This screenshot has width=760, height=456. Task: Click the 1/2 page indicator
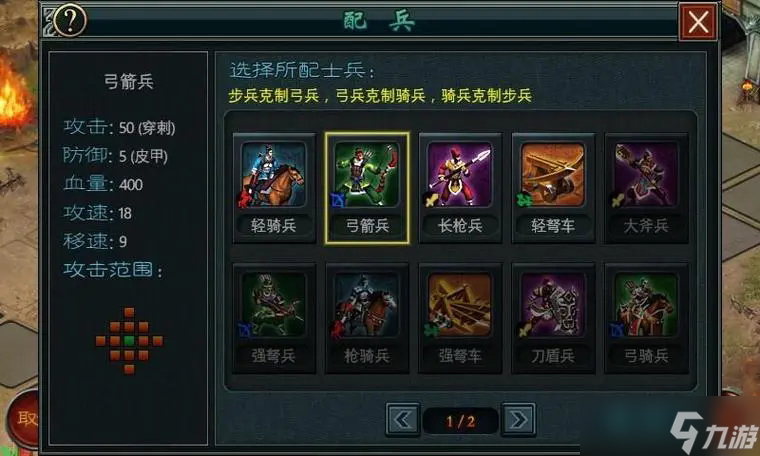460,421
